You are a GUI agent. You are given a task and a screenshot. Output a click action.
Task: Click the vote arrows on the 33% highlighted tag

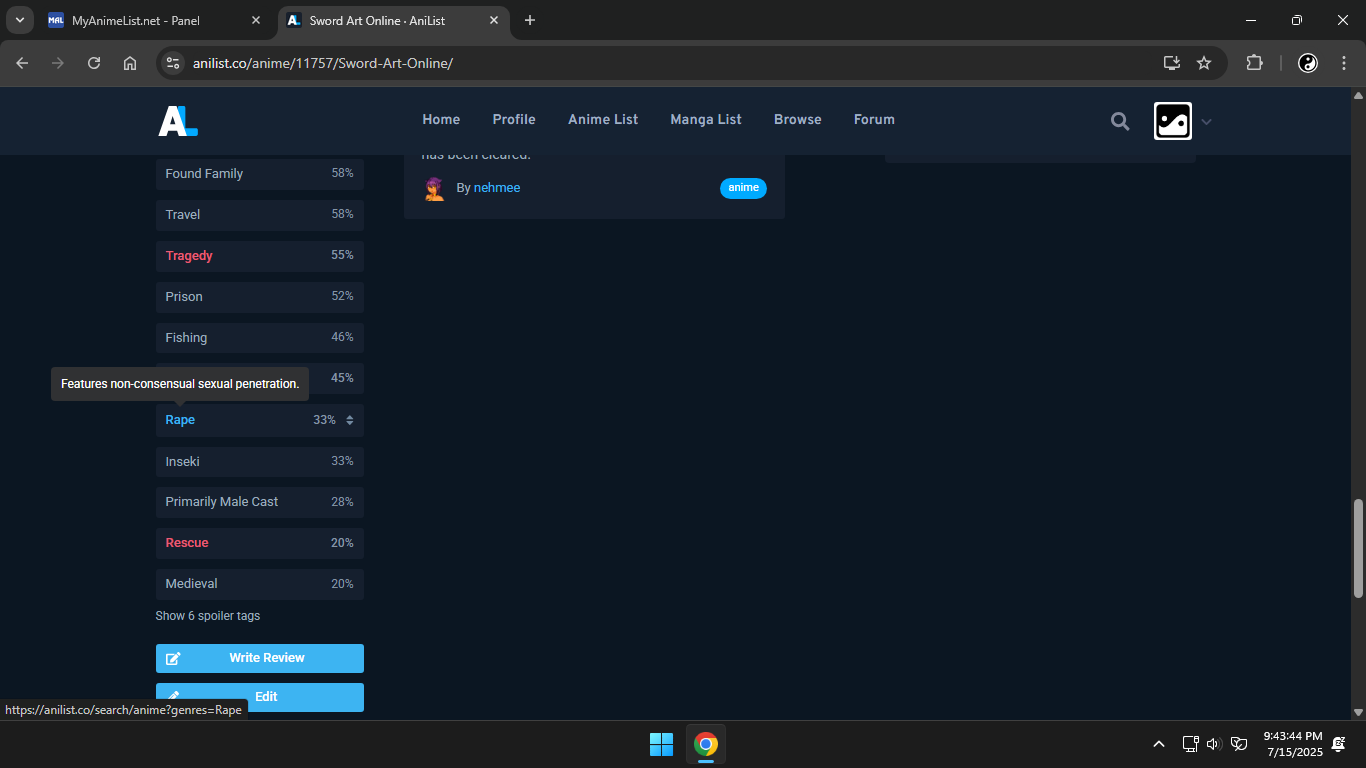(x=350, y=420)
